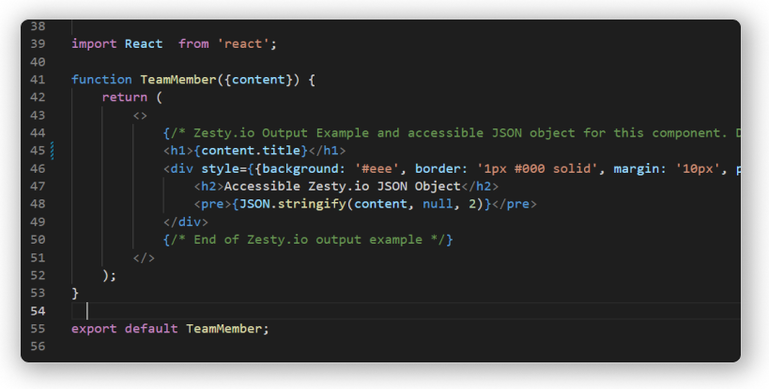Click the 'style' attribute on line 46
The width and height of the screenshot is (769, 389).
pos(220,169)
